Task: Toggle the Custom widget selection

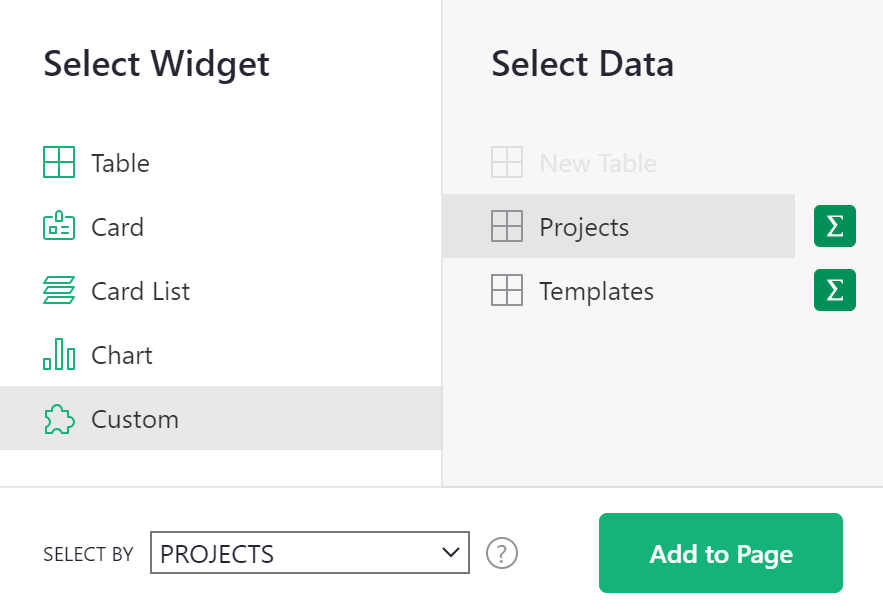Action: point(134,418)
